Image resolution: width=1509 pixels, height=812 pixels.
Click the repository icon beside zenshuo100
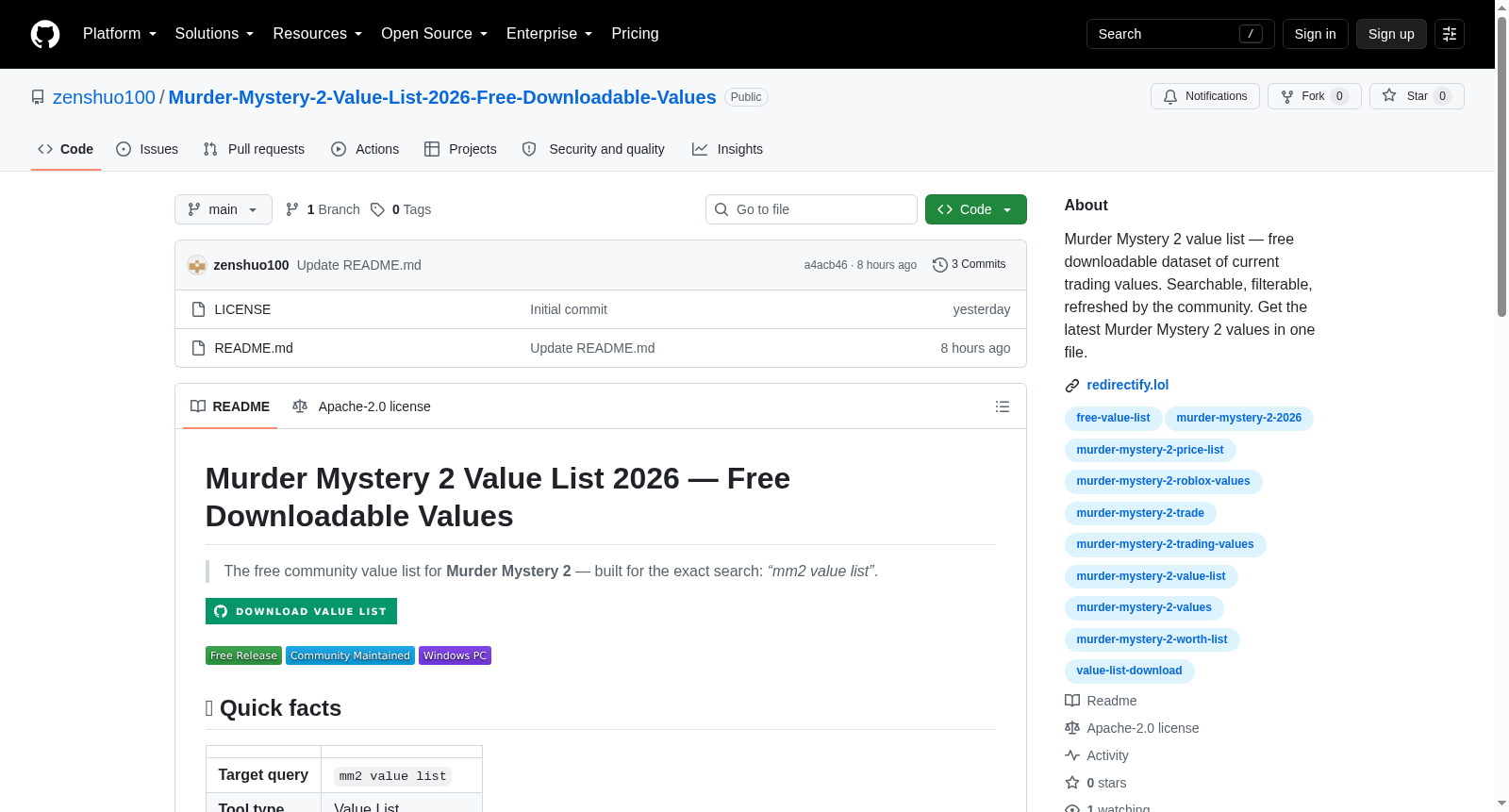pyautogui.click(x=38, y=97)
